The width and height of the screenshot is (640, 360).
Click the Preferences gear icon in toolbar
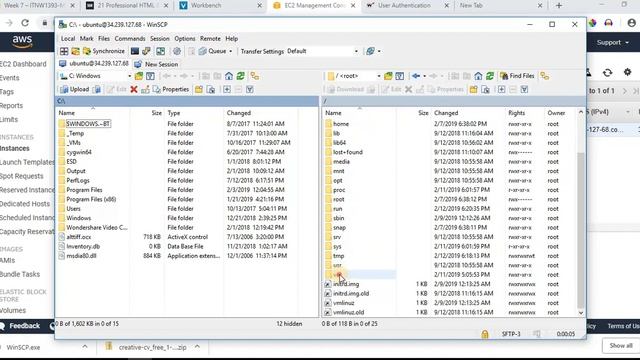tap(177, 51)
